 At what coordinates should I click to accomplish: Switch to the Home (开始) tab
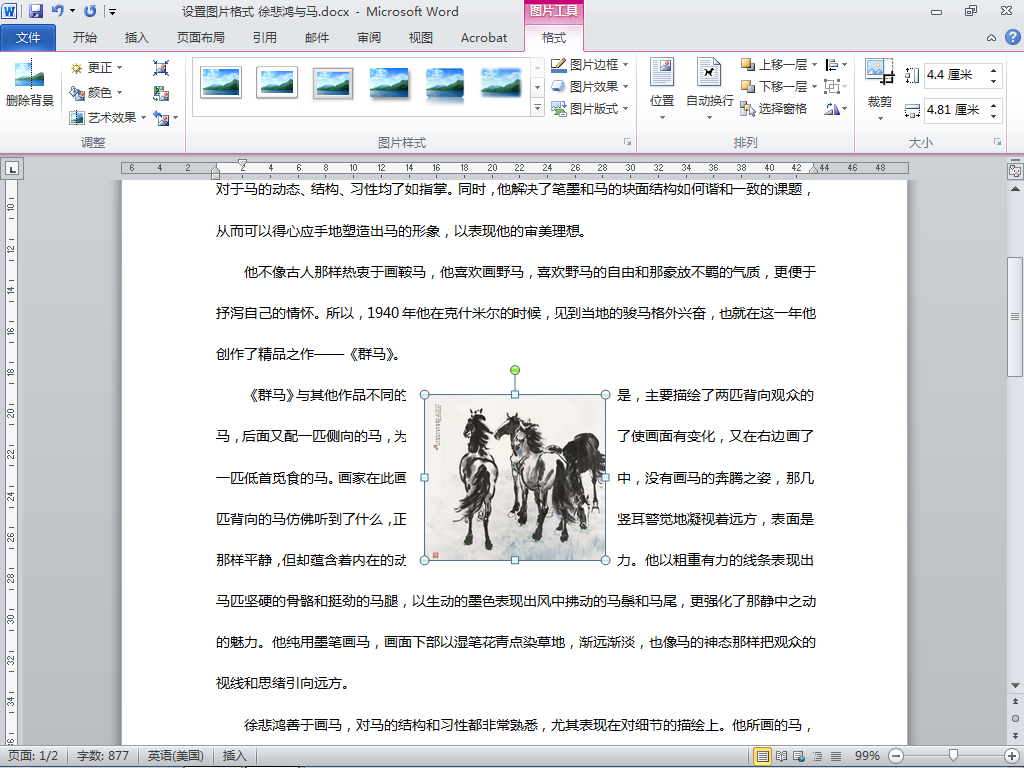point(85,37)
